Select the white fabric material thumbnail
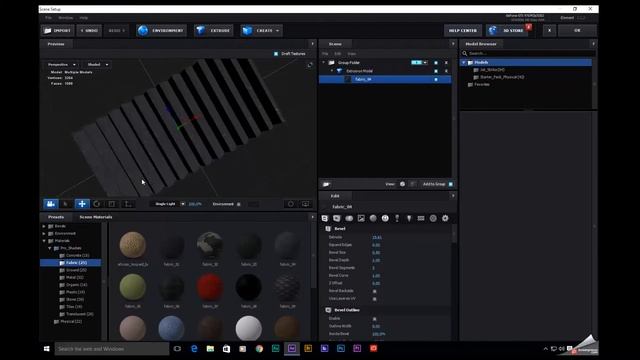Viewport: 640px width, 360px height. click(x=249, y=328)
